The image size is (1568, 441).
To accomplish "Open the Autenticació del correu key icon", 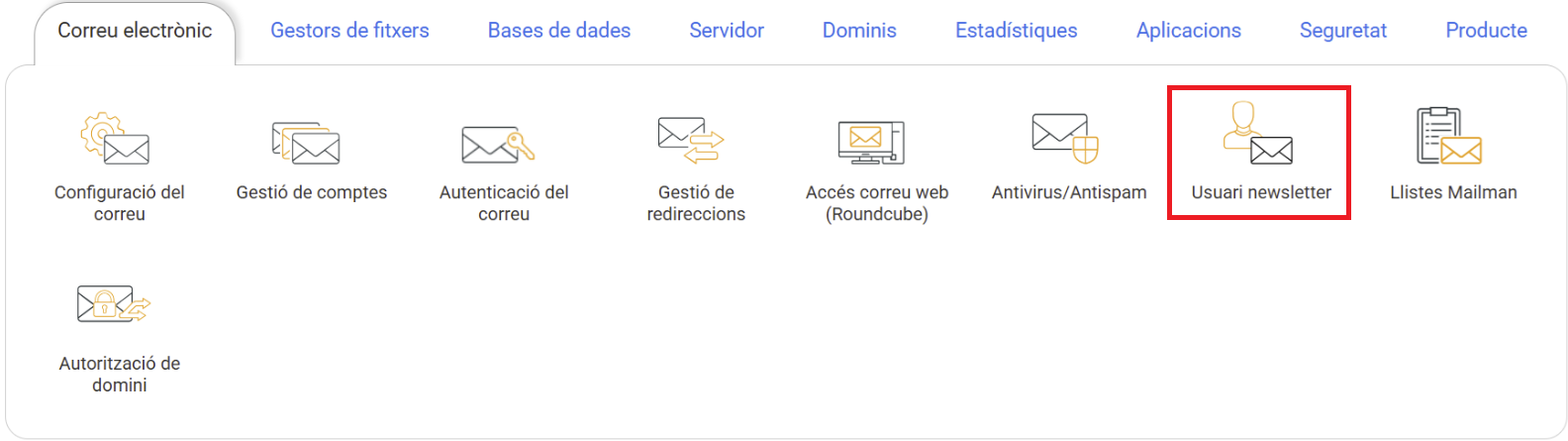I will pyautogui.click(x=498, y=145).
